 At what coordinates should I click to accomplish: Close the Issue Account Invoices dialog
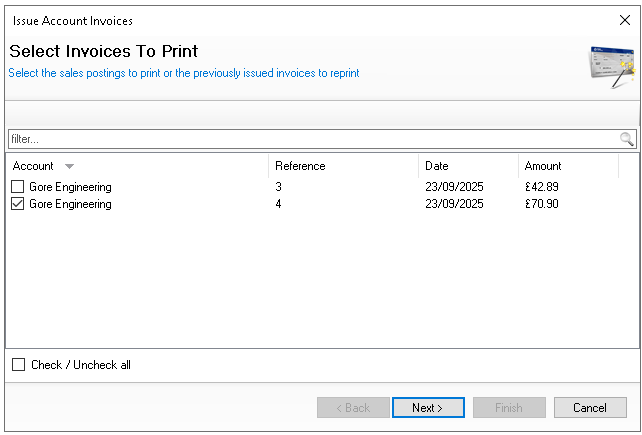tap(625, 20)
